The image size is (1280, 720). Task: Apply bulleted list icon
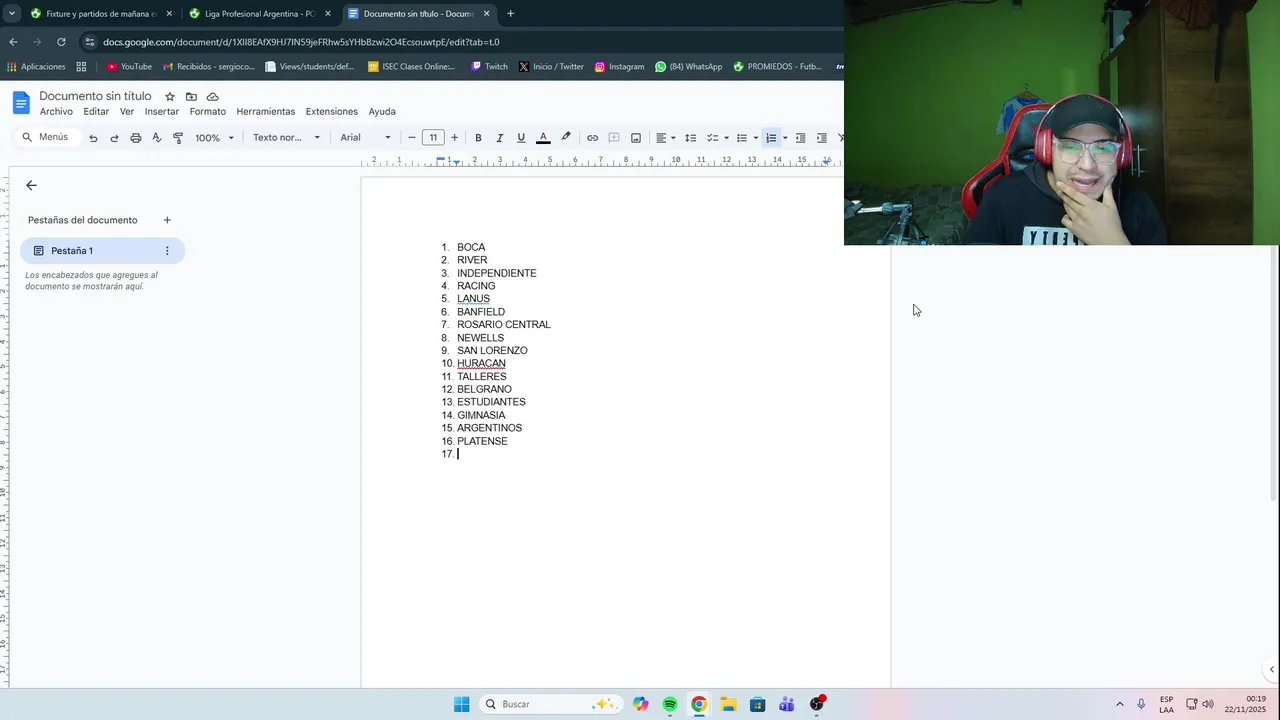742,138
